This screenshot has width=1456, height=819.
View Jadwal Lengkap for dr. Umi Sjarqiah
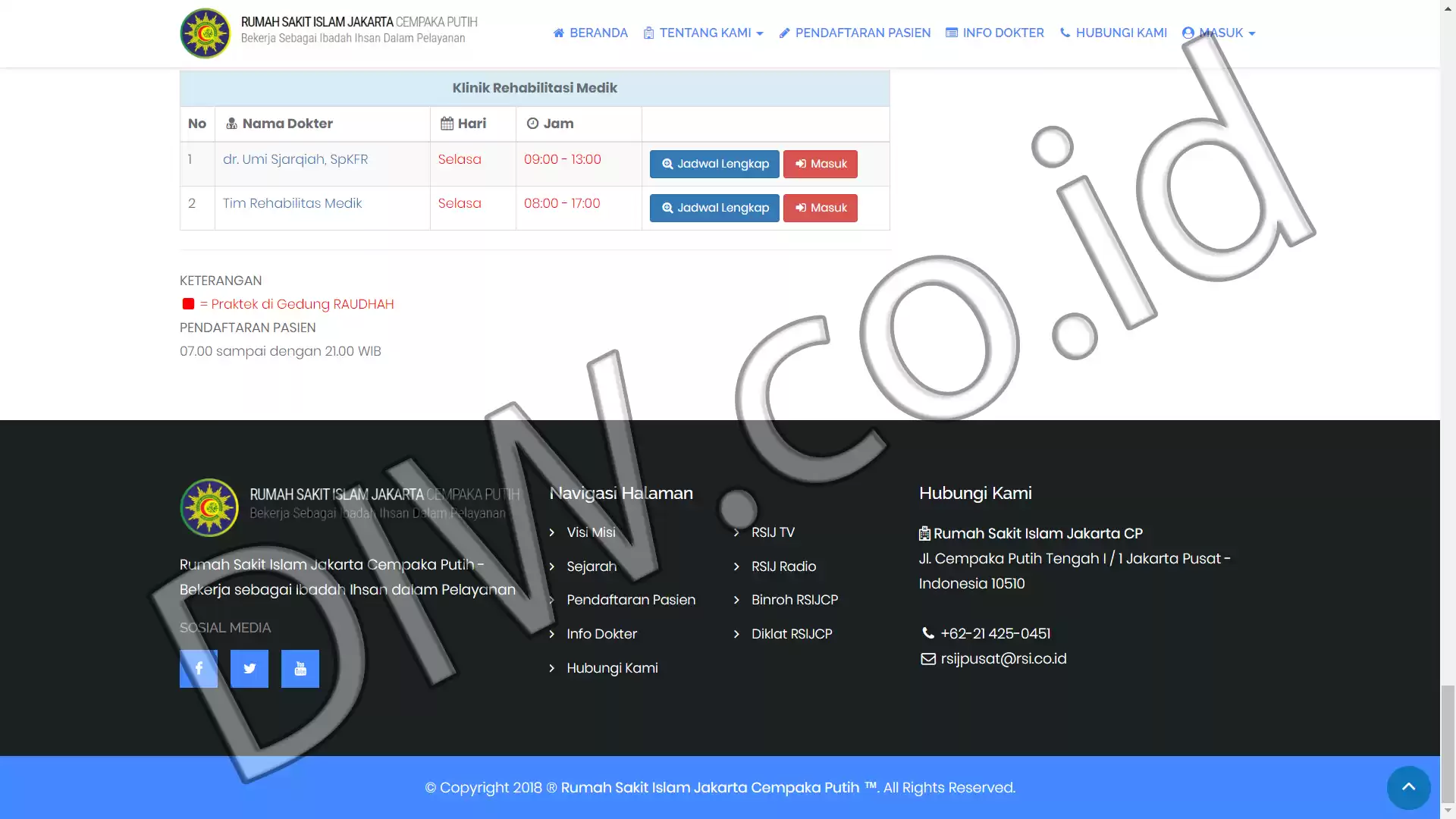coord(714,164)
